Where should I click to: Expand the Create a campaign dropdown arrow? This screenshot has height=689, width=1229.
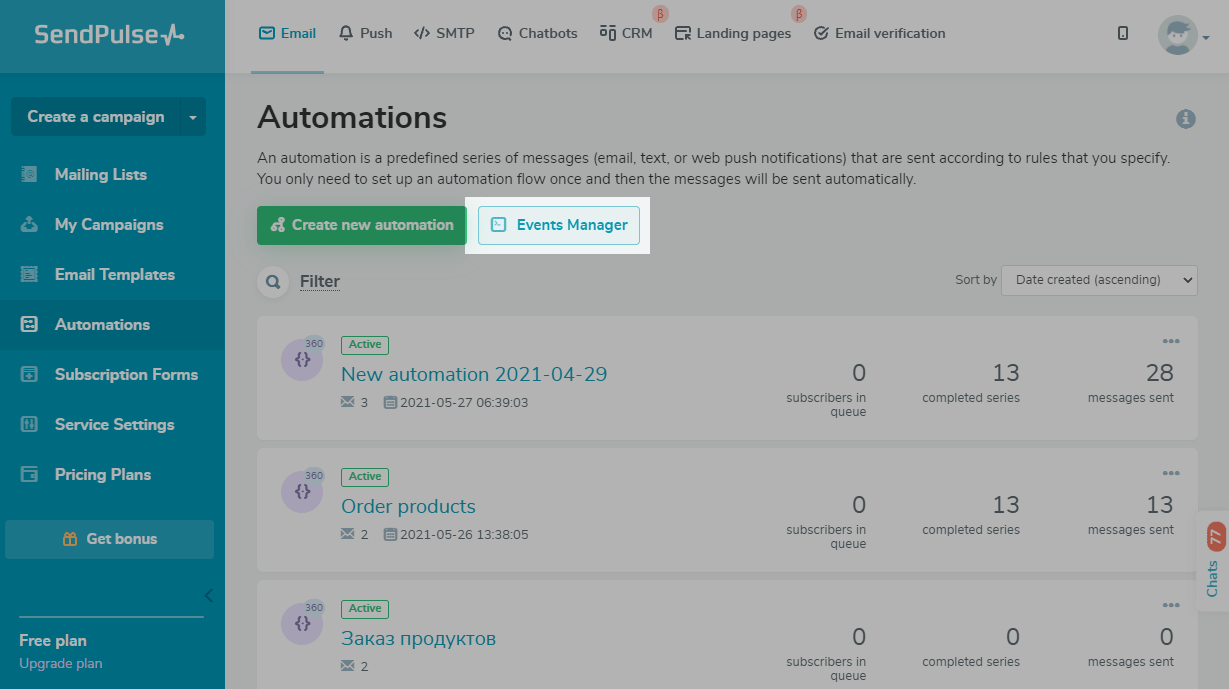[192, 117]
